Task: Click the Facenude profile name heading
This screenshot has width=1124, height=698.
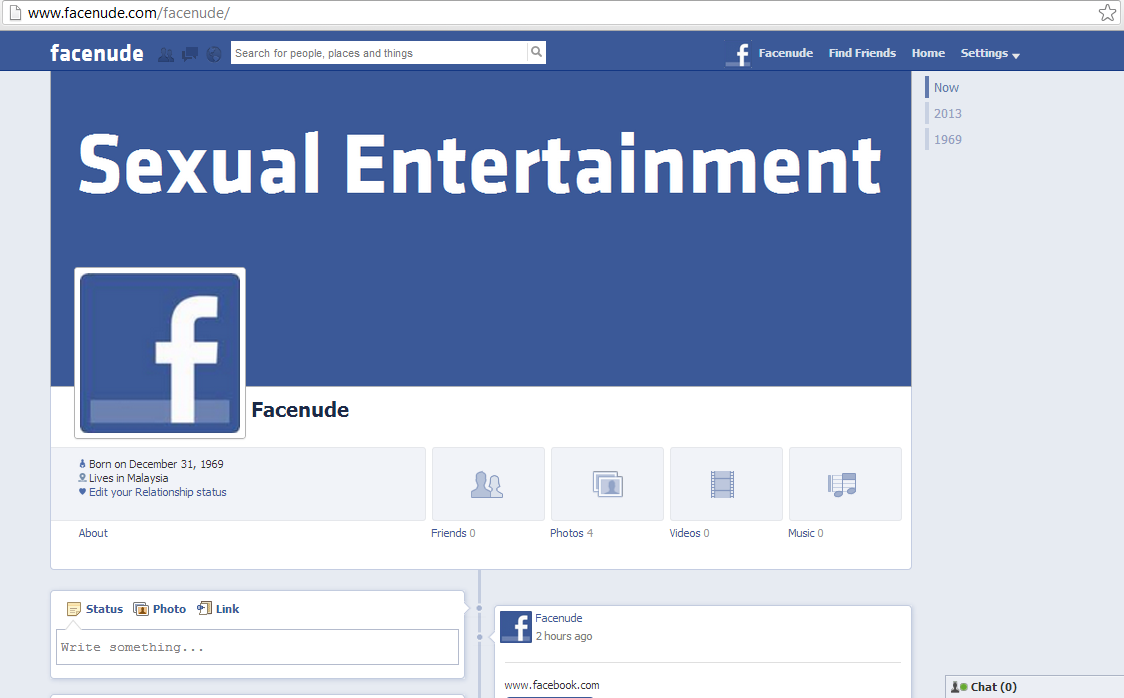Action: point(300,410)
